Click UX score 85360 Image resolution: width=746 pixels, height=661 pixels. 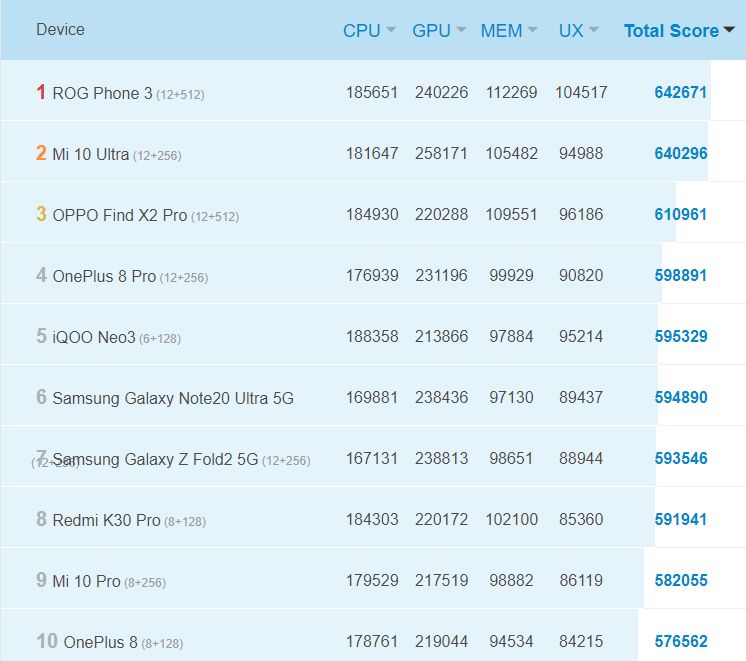pyautogui.click(x=581, y=519)
